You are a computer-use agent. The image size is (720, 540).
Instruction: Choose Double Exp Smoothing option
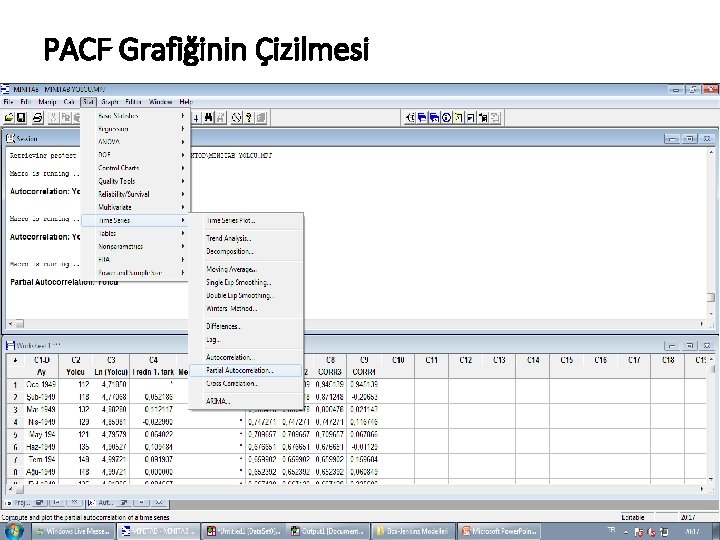[x=246, y=295]
